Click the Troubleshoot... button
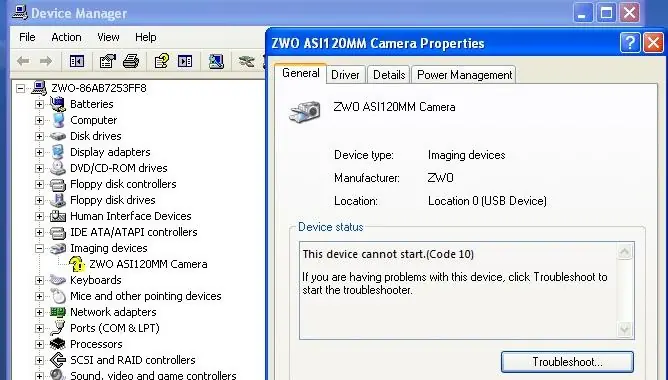 click(x=567, y=362)
